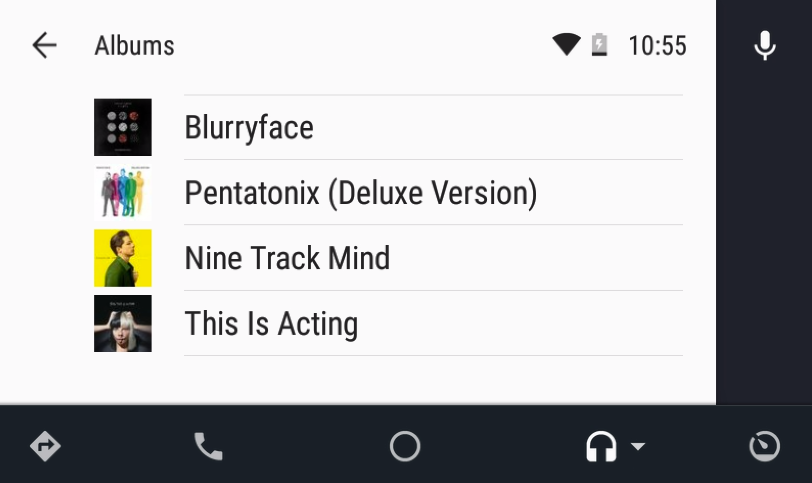The height and width of the screenshot is (483, 812).
Task: Go back using the left arrow
Action: pyautogui.click(x=45, y=46)
